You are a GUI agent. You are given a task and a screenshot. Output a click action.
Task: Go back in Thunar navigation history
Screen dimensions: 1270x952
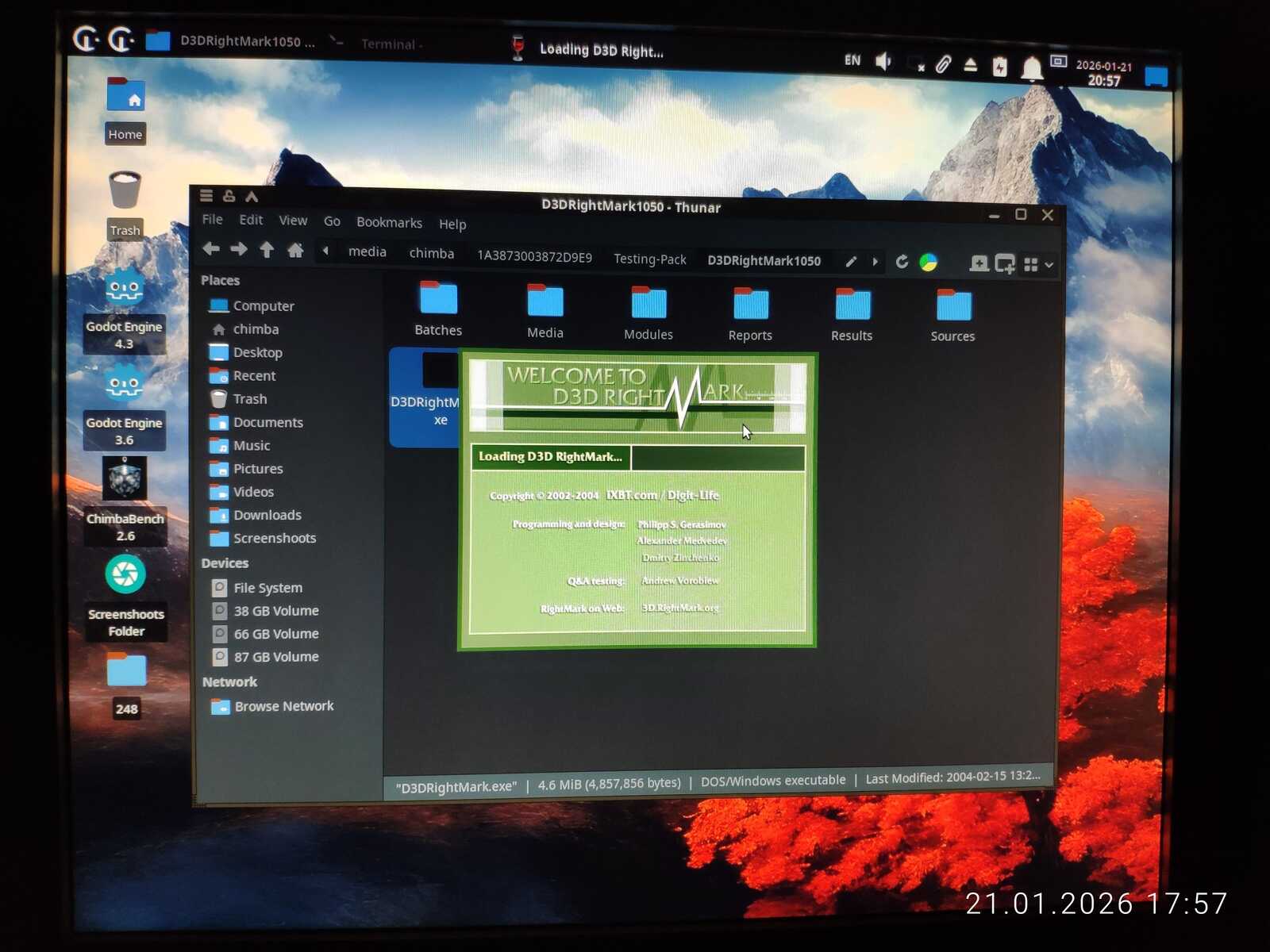(x=210, y=249)
